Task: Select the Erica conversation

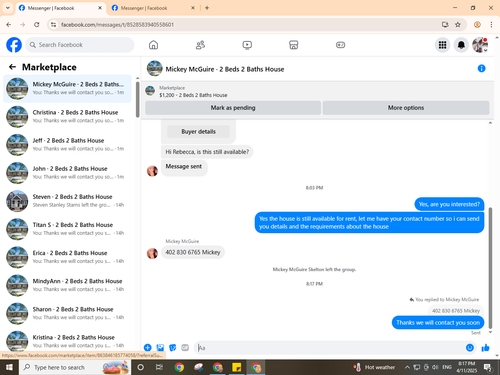Action: click(x=67, y=257)
